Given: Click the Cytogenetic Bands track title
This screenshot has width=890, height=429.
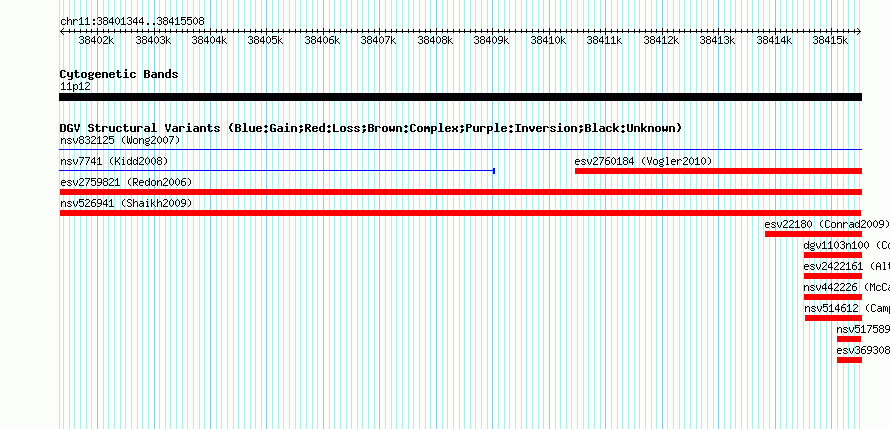Looking at the screenshot, I should click(119, 74).
